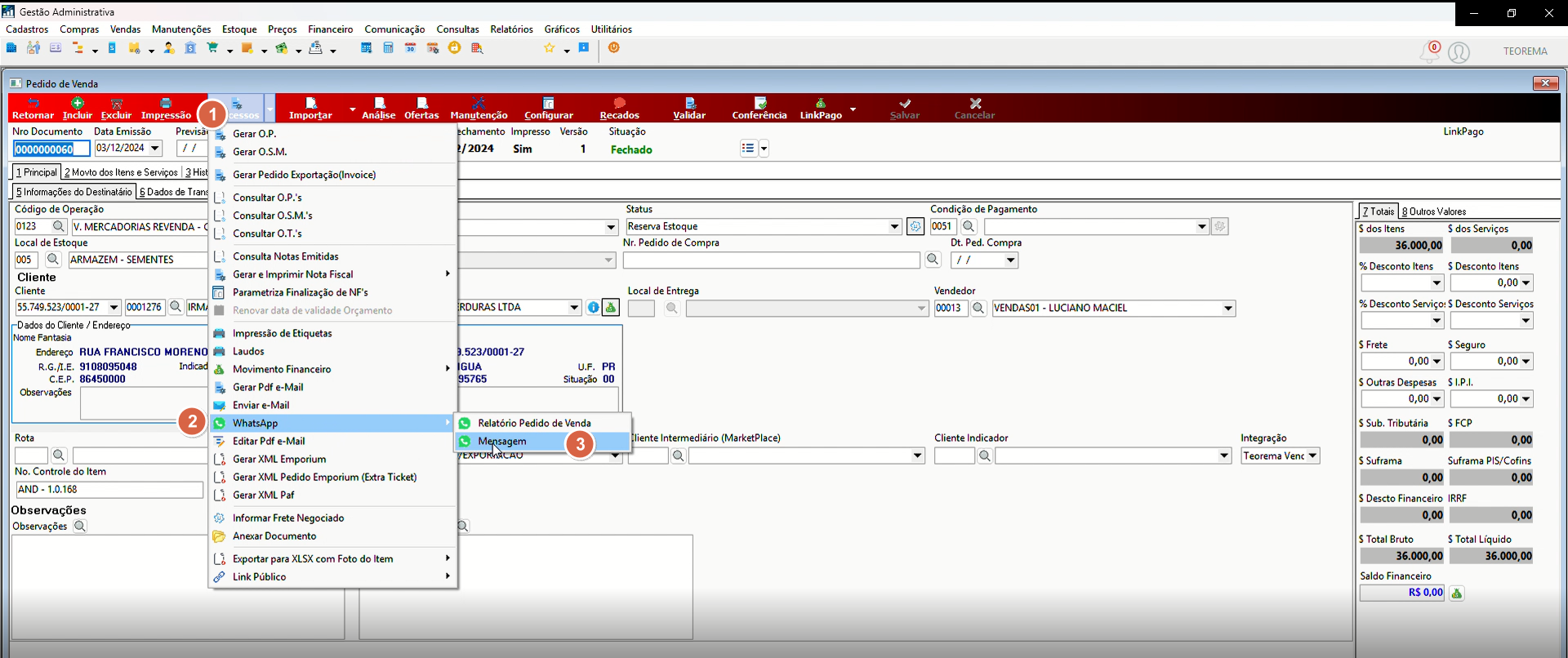The image size is (1568, 658).
Task: Open the Utilitários menu
Action: (x=611, y=29)
